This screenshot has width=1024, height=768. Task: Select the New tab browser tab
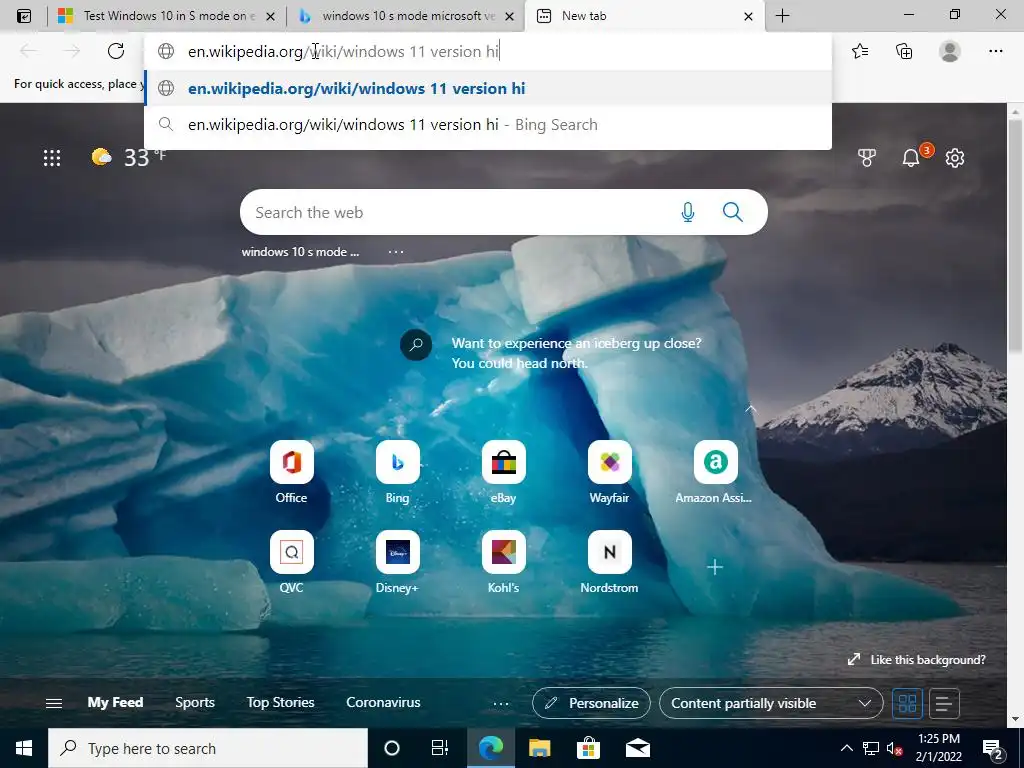(x=643, y=16)
